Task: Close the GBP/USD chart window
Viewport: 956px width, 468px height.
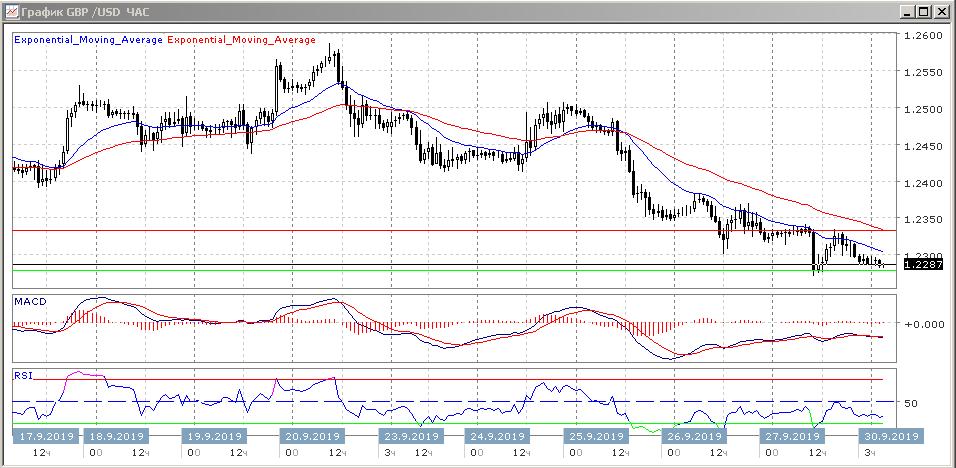Action: coord(941,12)
